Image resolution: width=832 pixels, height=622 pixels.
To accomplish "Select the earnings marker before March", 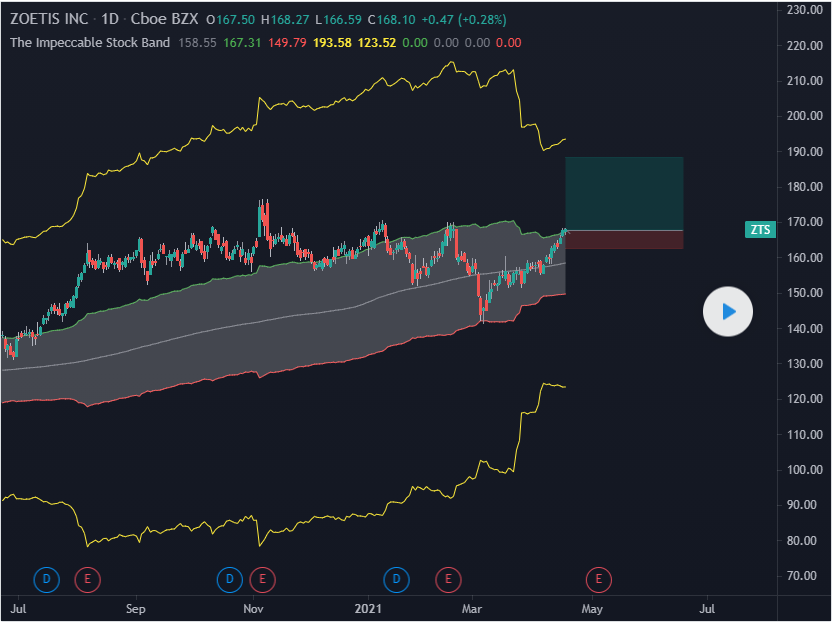I will [447, 578].
